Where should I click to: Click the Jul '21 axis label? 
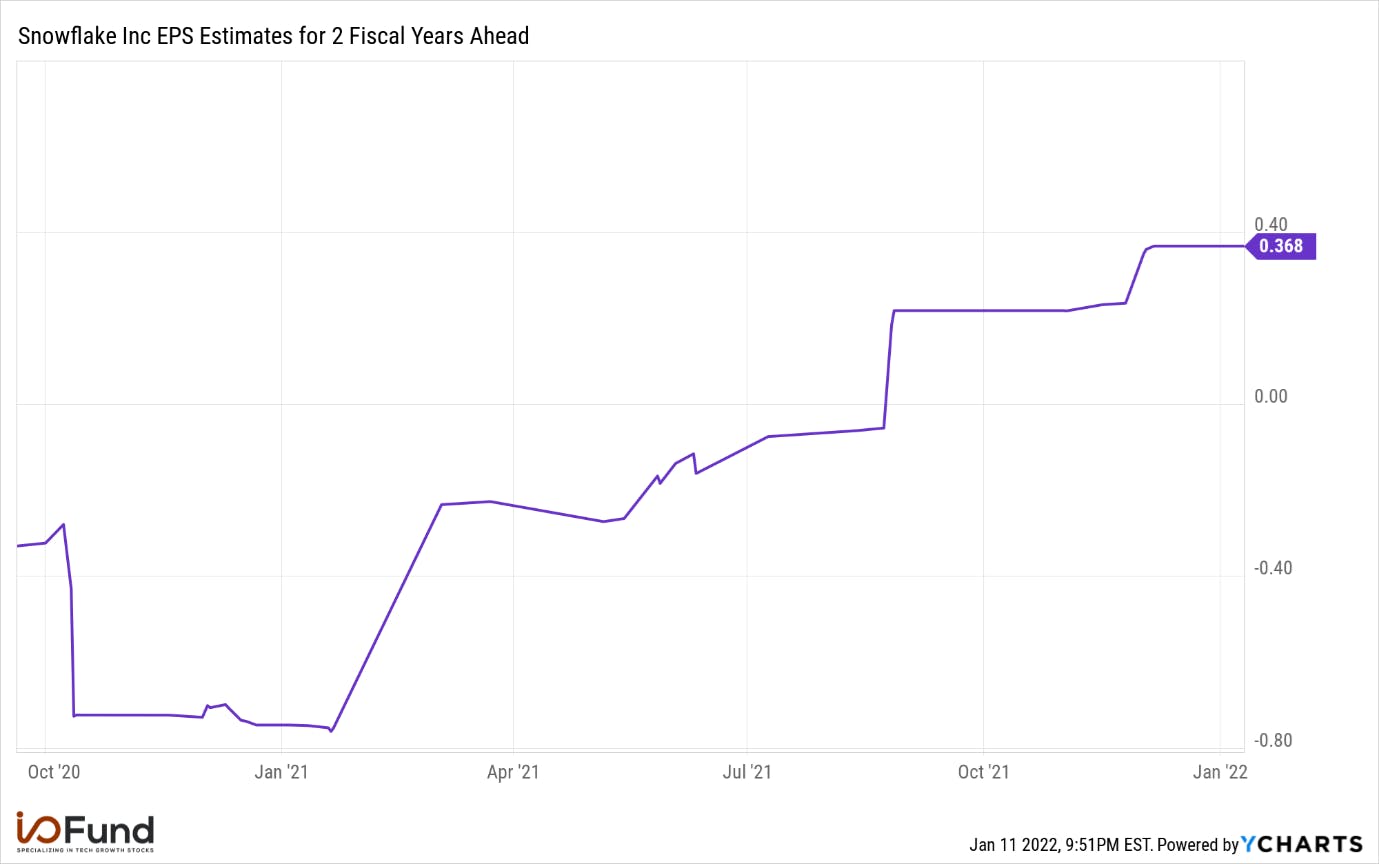click(747, 772)
